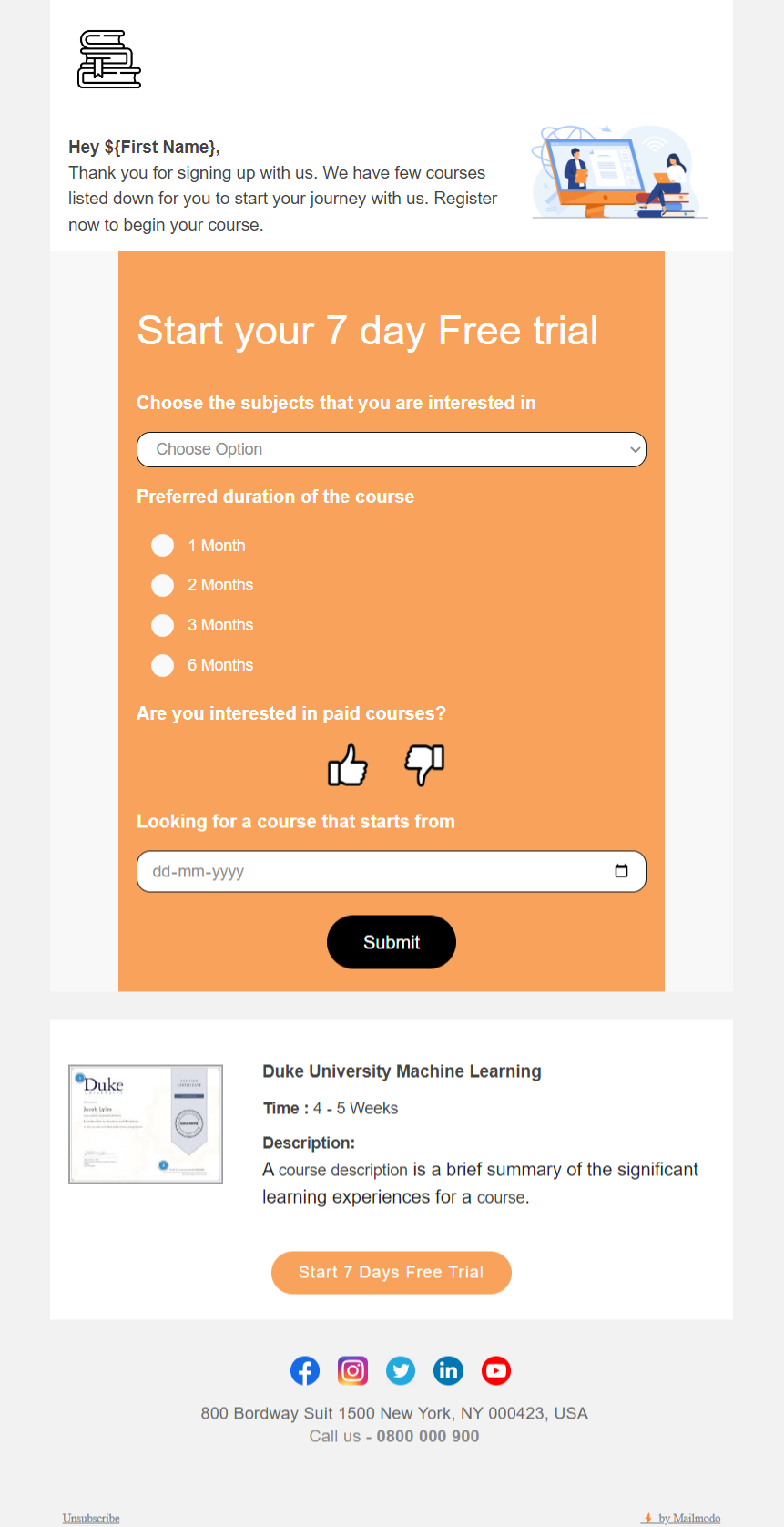Pick the 6 Months duration option
Image resolution: width=784 pixels, height=1527 pixels.
pos(162,665)
